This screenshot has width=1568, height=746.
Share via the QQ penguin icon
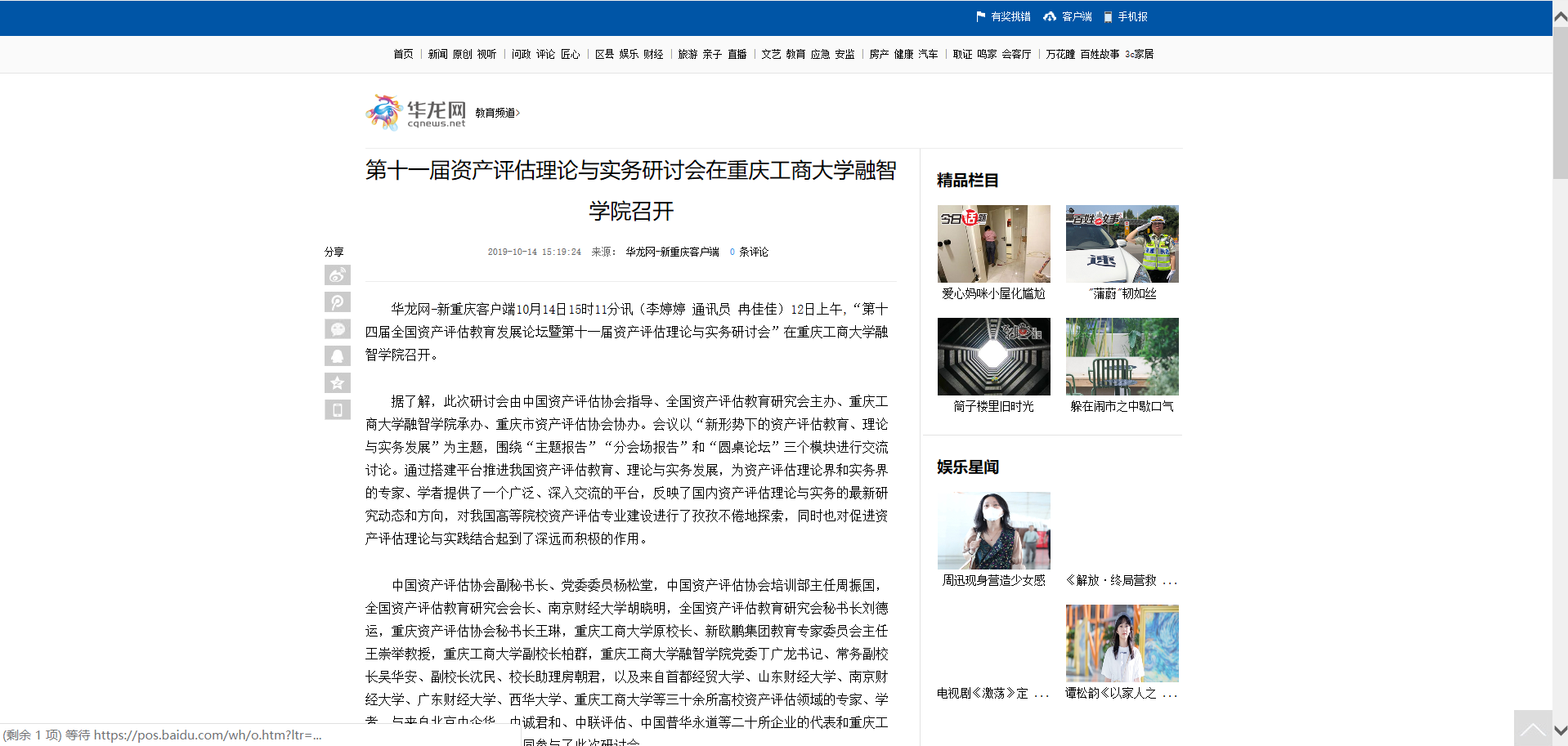pos(337,356)
